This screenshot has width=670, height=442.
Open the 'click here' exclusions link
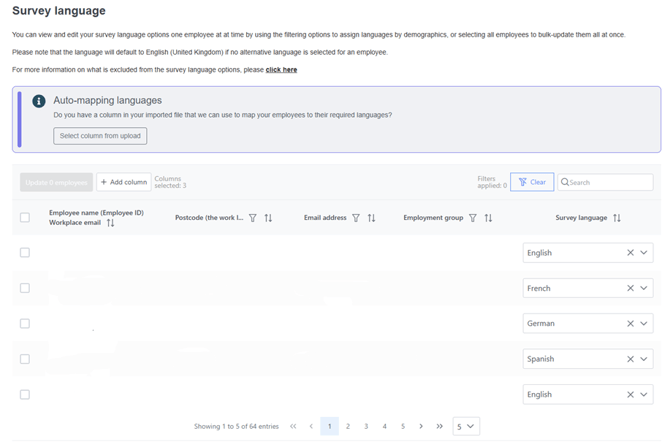tap(281, 70)
